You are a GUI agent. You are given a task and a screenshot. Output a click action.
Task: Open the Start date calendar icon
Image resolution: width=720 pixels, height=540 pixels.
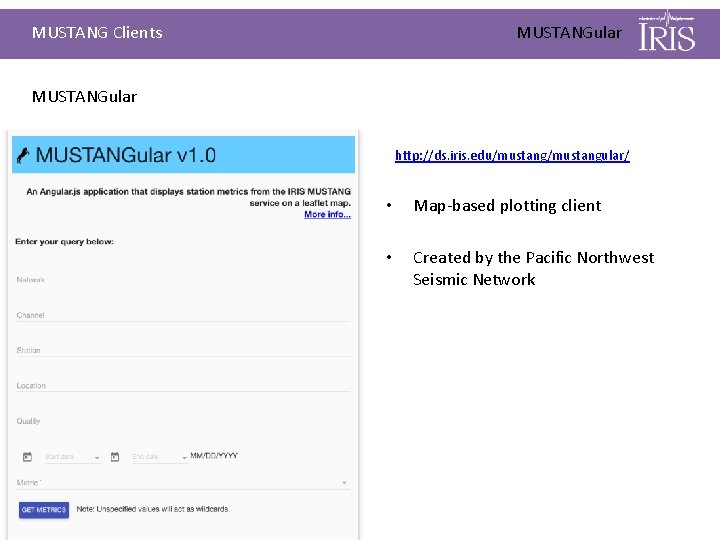pyautogui.click(x=28, y=456)
